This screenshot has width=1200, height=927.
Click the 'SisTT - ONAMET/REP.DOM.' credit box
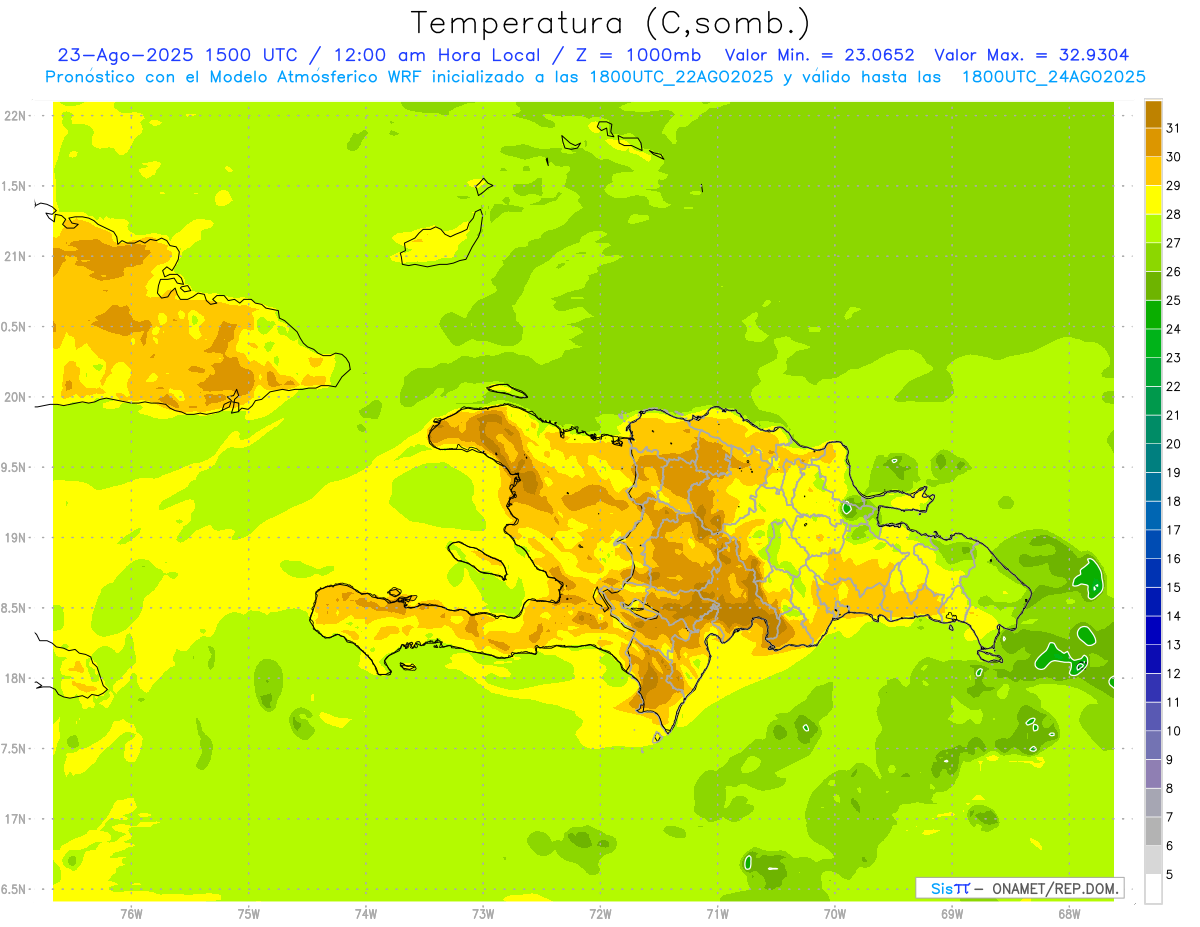tap(1019, 888)
